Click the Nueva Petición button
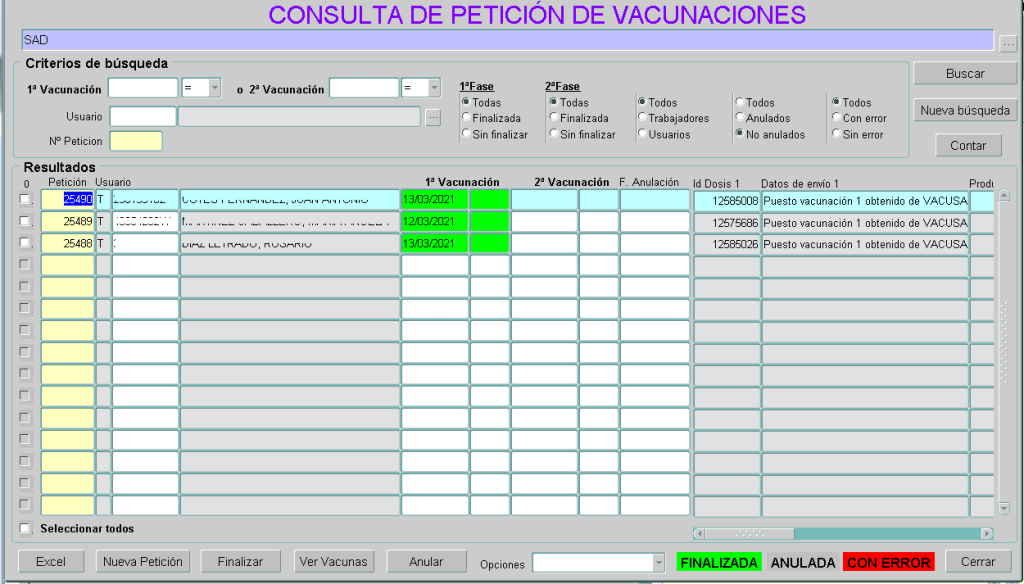 pos(143,562)
